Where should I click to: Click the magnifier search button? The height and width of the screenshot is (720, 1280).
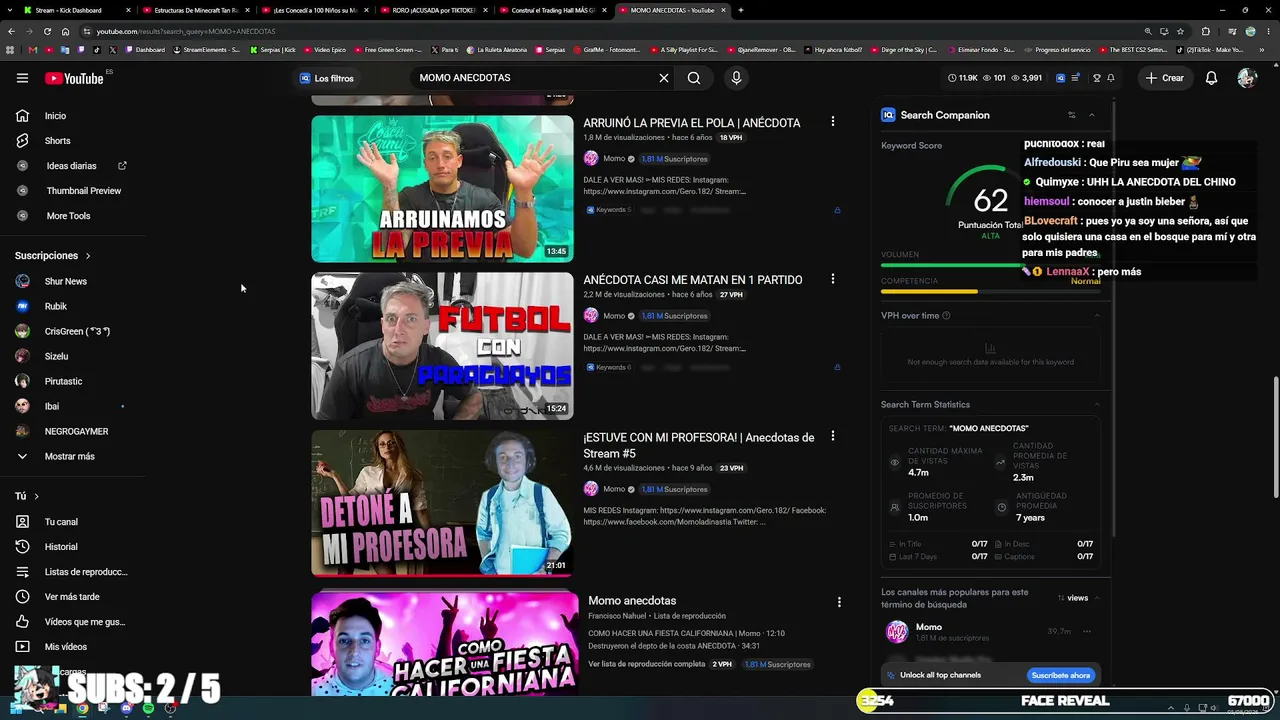click(694, 78)
